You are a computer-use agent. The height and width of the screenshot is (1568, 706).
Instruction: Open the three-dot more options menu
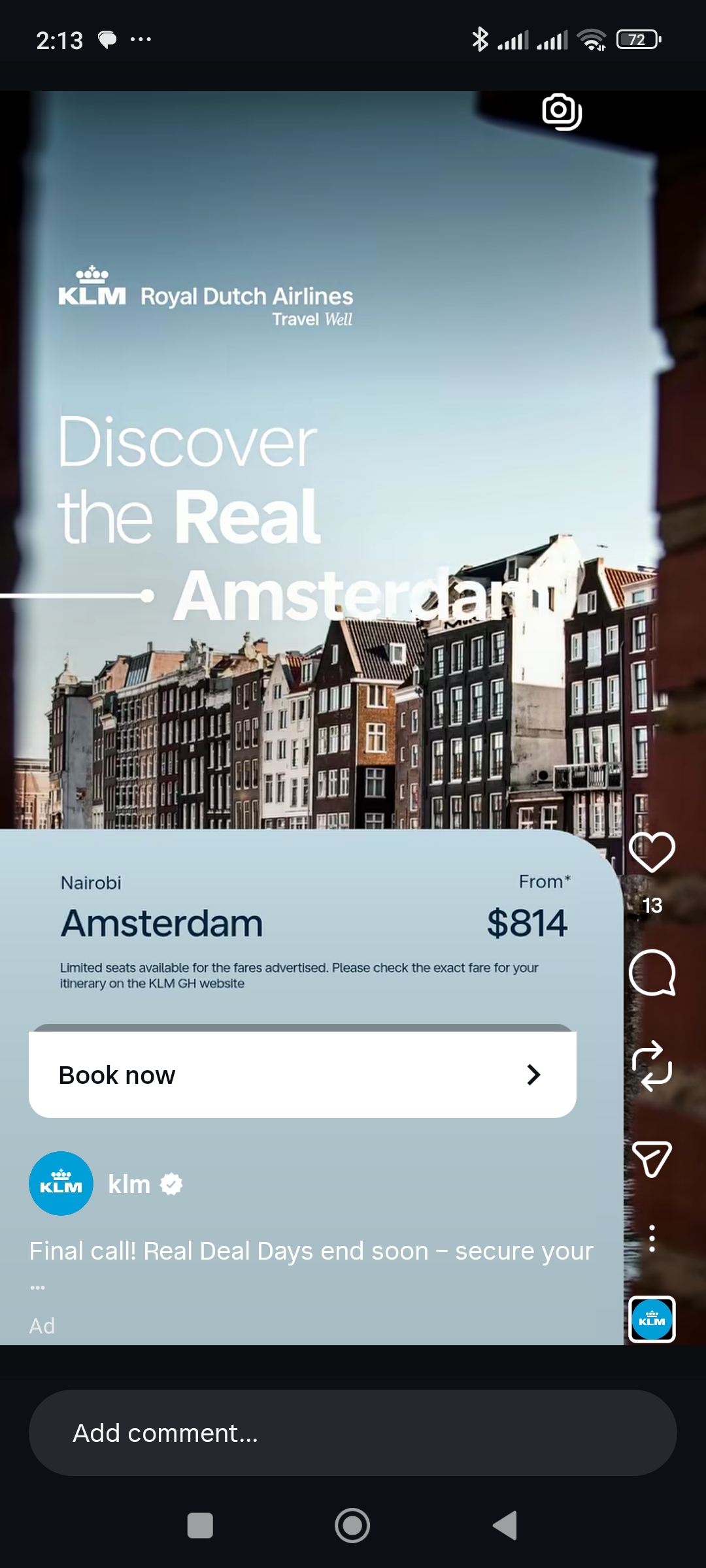click(x=652, y=1238)
